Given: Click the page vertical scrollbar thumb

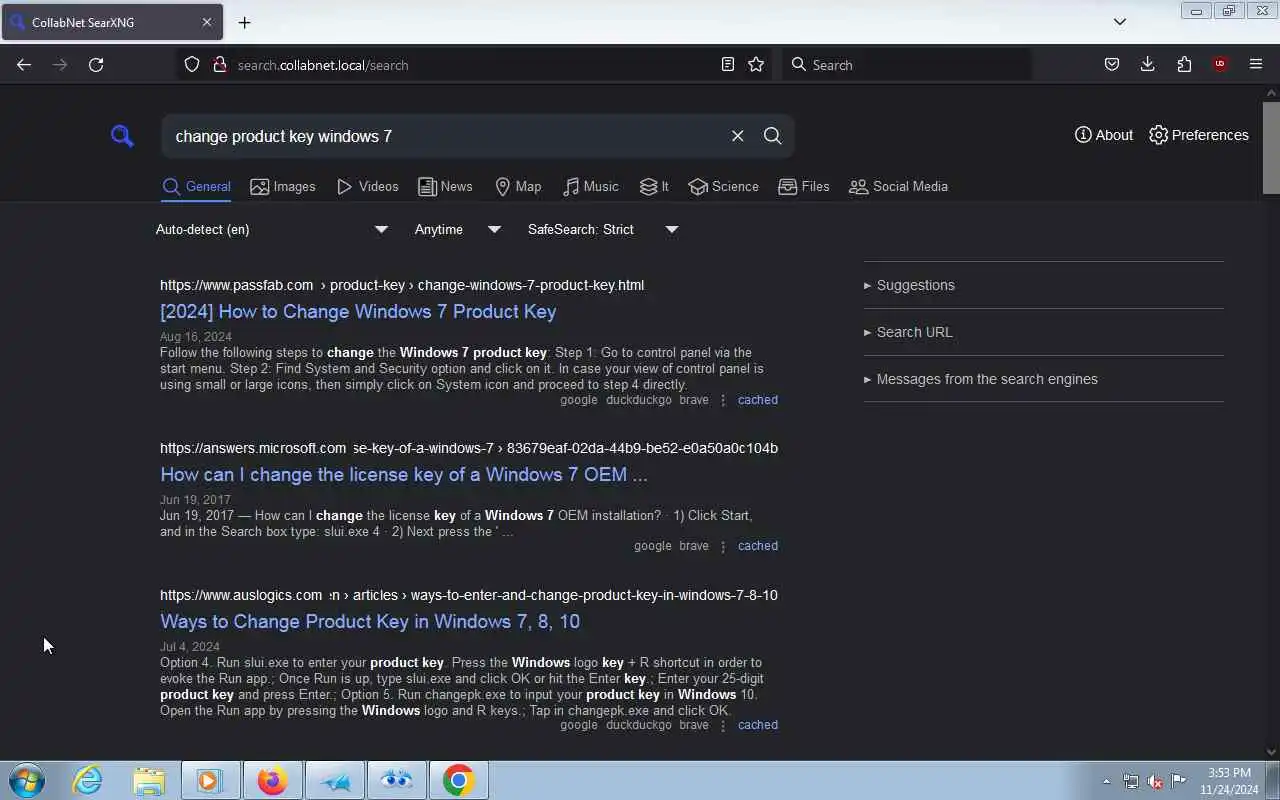Looking at the screenshot, I should coord(1271,147).
